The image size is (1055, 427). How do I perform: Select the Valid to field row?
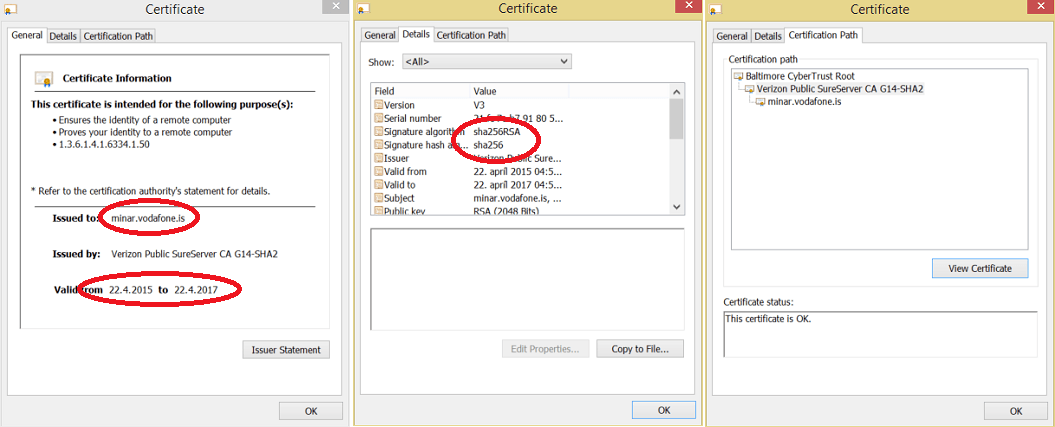tap(521, 185)
